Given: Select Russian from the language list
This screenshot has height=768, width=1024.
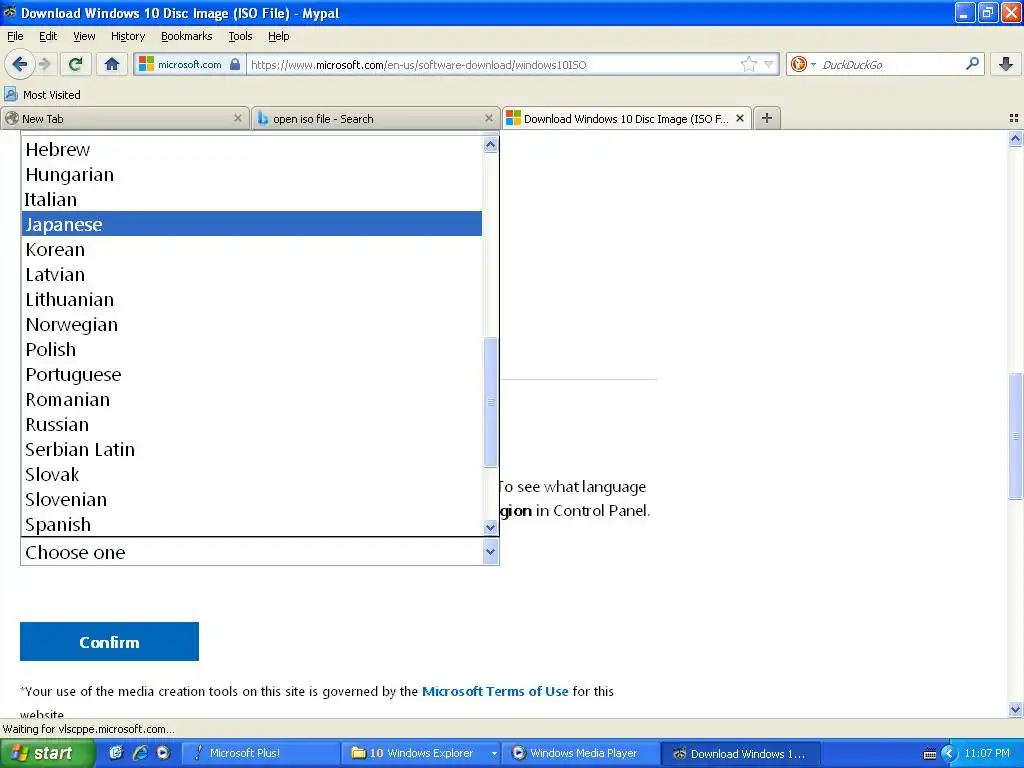Looking at the screenshot, I should click(x=252, y=424).
